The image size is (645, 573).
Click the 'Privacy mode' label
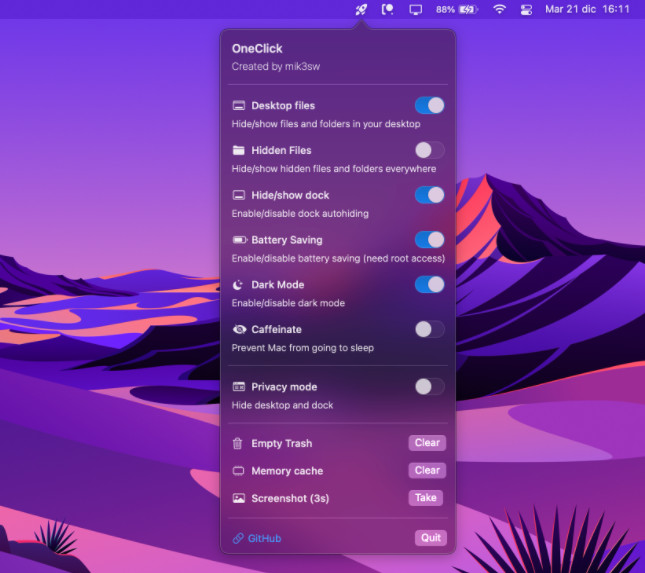coord(284,387)
